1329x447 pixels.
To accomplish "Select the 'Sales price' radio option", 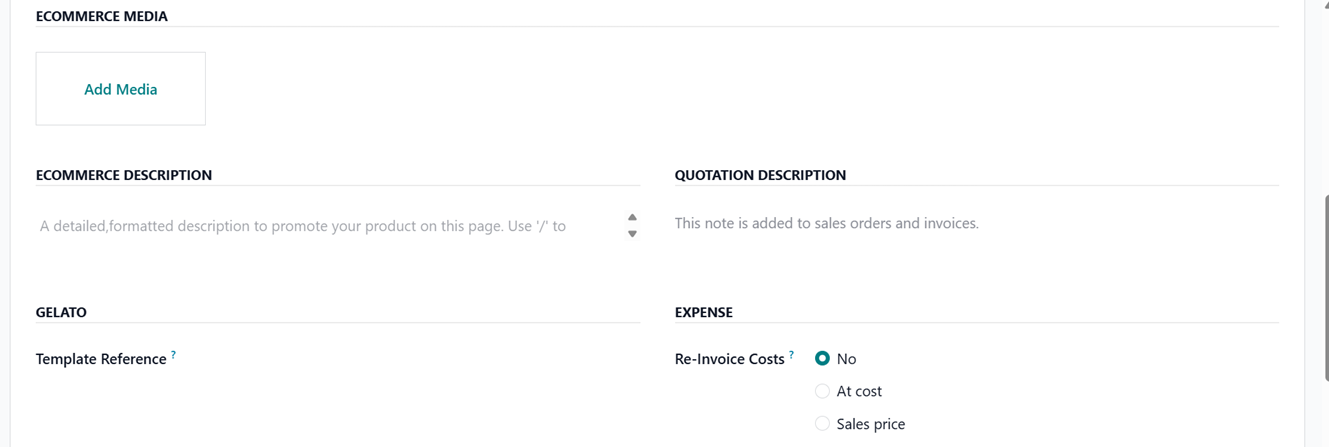I will (x=822, y=424).
